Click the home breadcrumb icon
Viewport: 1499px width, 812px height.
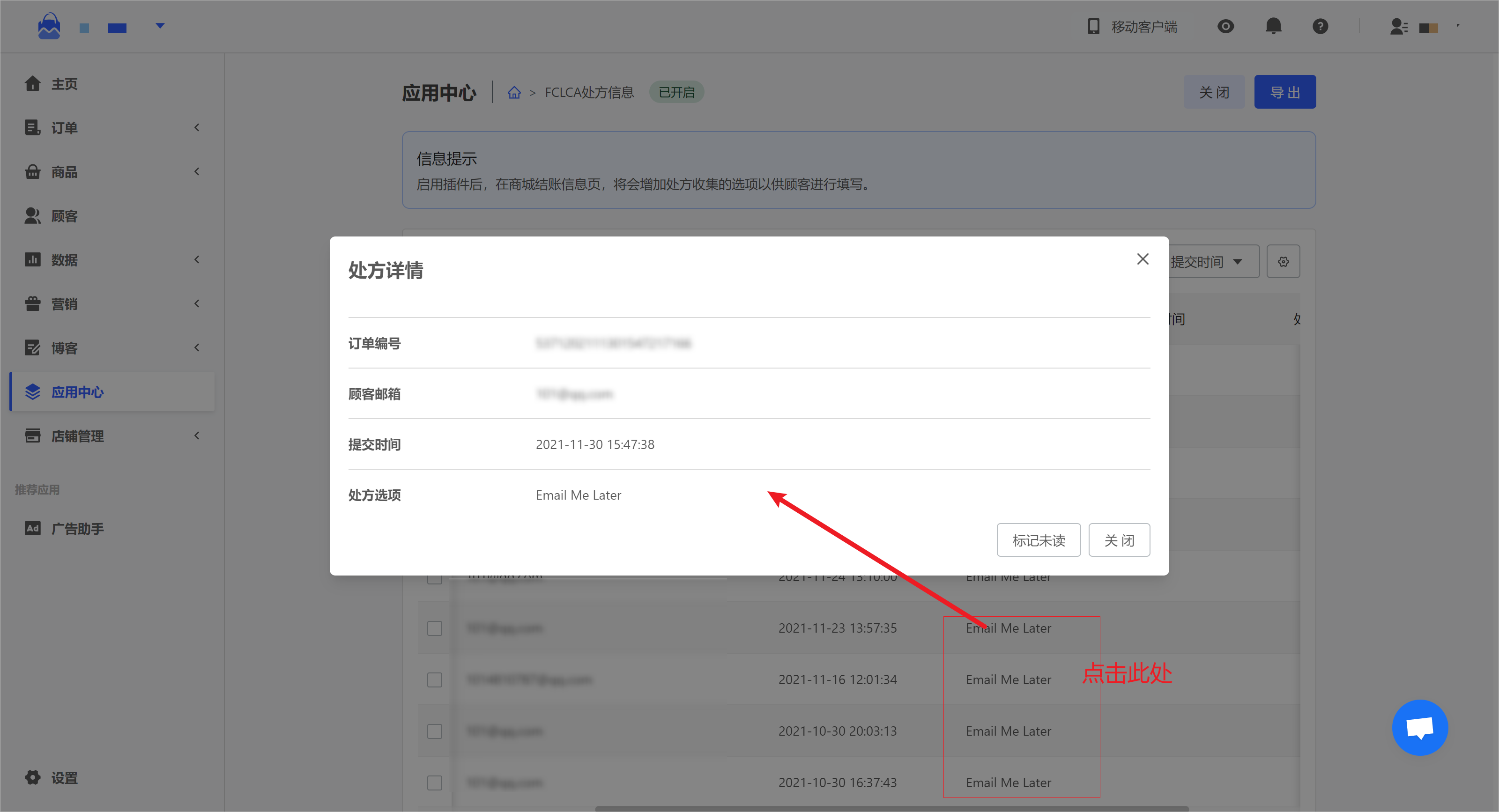coord(514,92)
